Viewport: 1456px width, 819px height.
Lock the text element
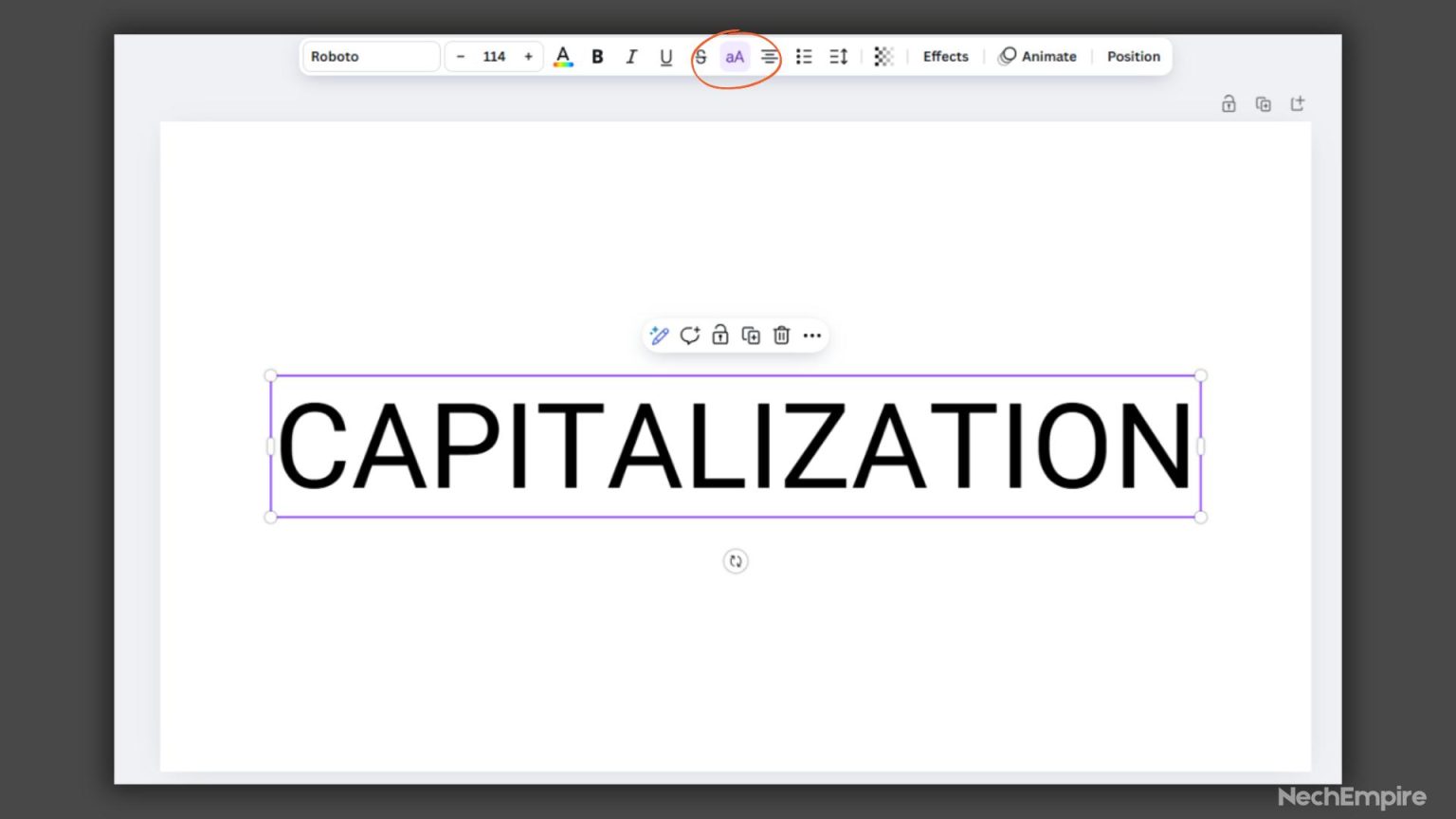(x=719, y=335)
